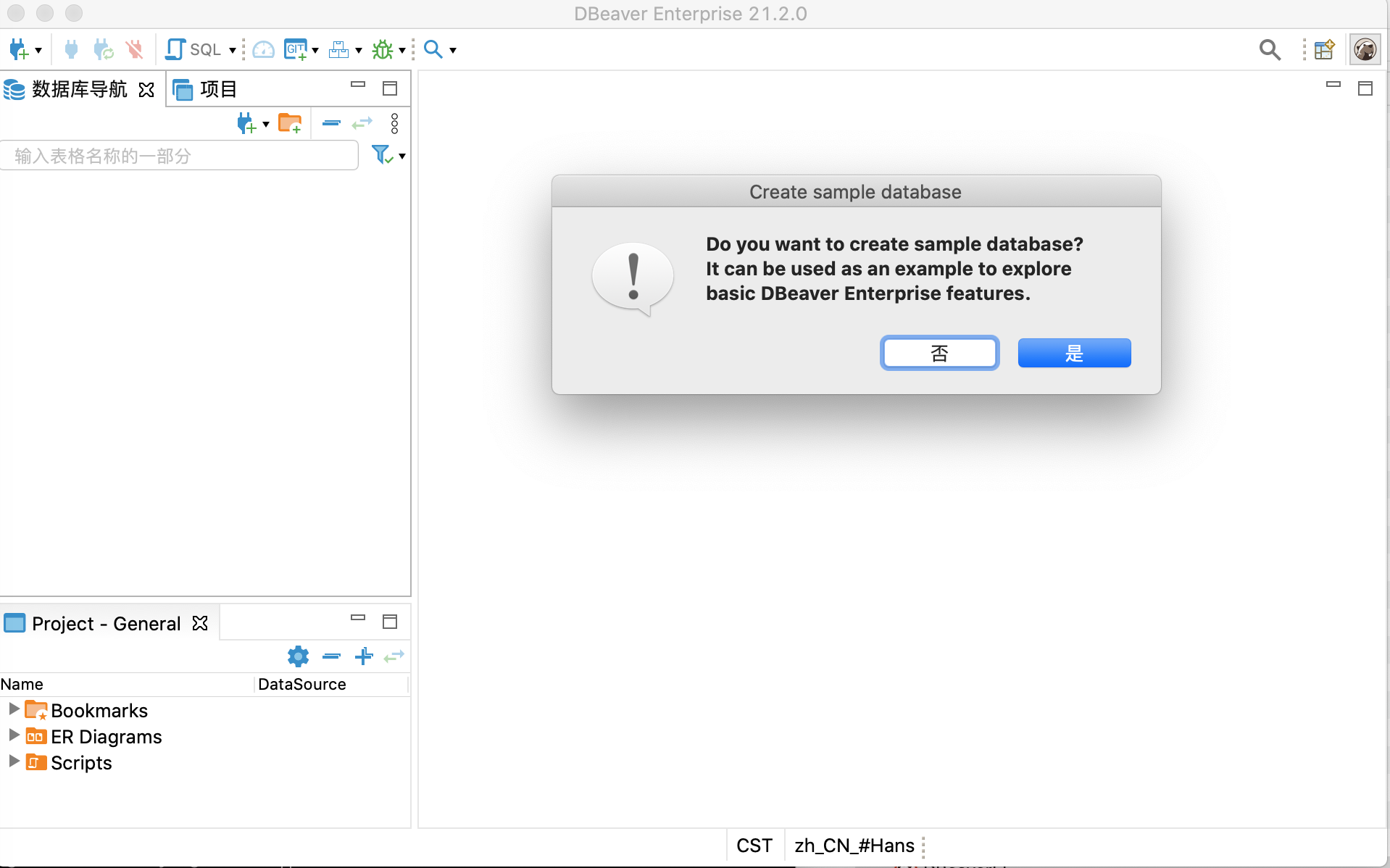
Task: Click the Name column header
Action: point(127,684)
